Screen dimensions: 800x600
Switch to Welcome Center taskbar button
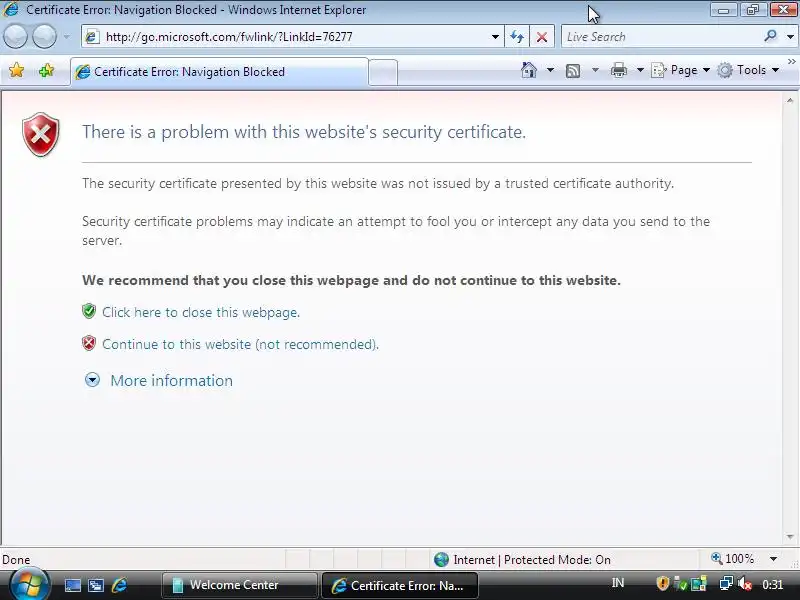tap(240, 585)
